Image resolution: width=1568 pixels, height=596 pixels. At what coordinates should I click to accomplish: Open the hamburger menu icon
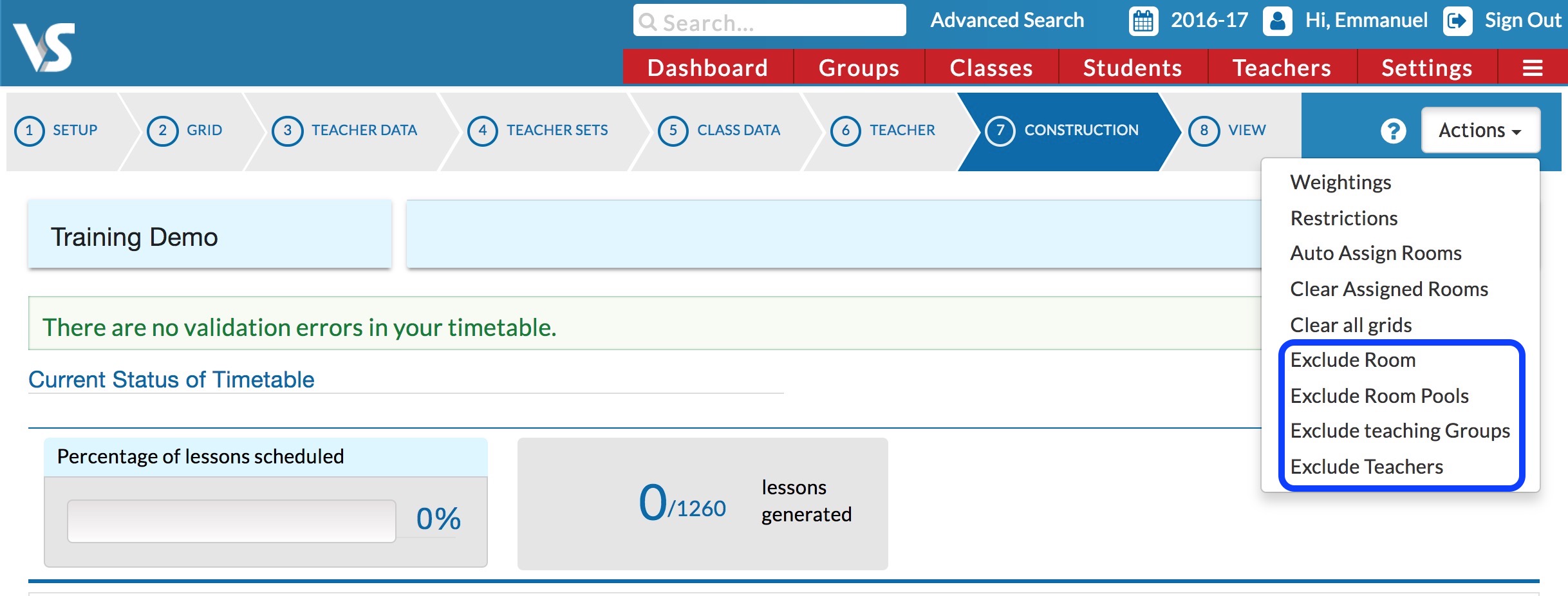coord(1533,68)
